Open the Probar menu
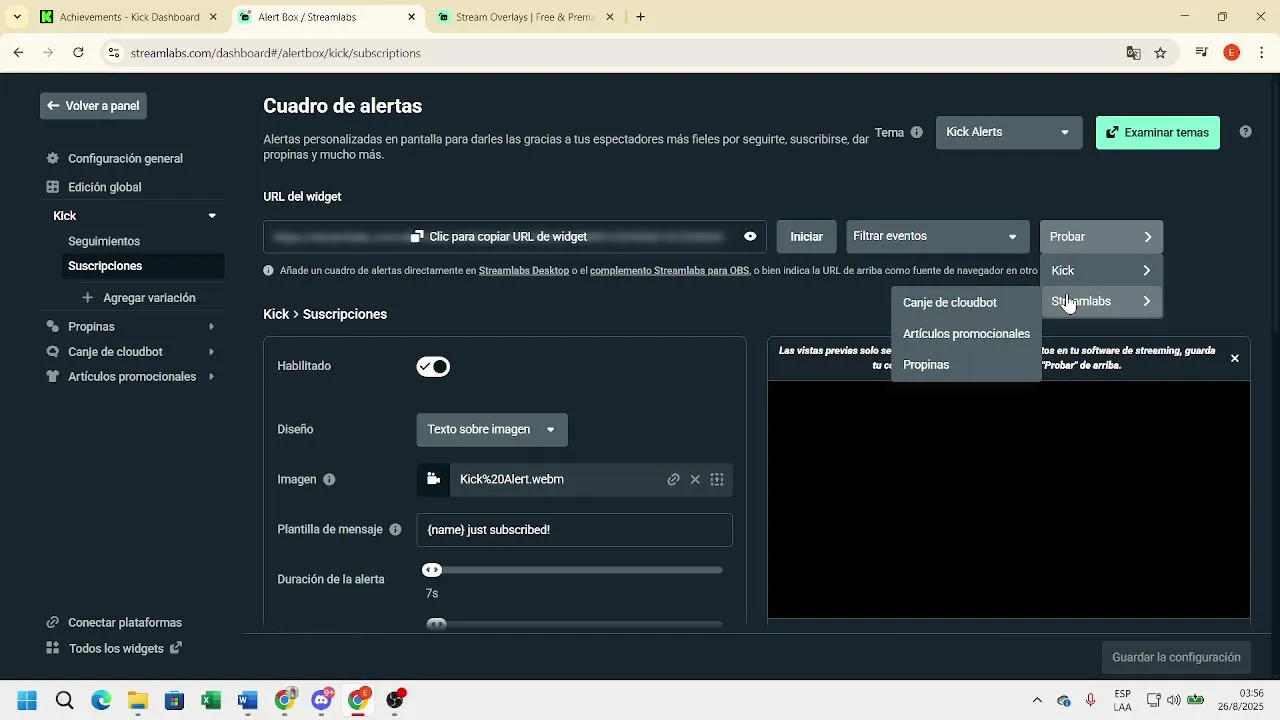The width and height of the screenshot is (1280, 720). click(1101, 237)
